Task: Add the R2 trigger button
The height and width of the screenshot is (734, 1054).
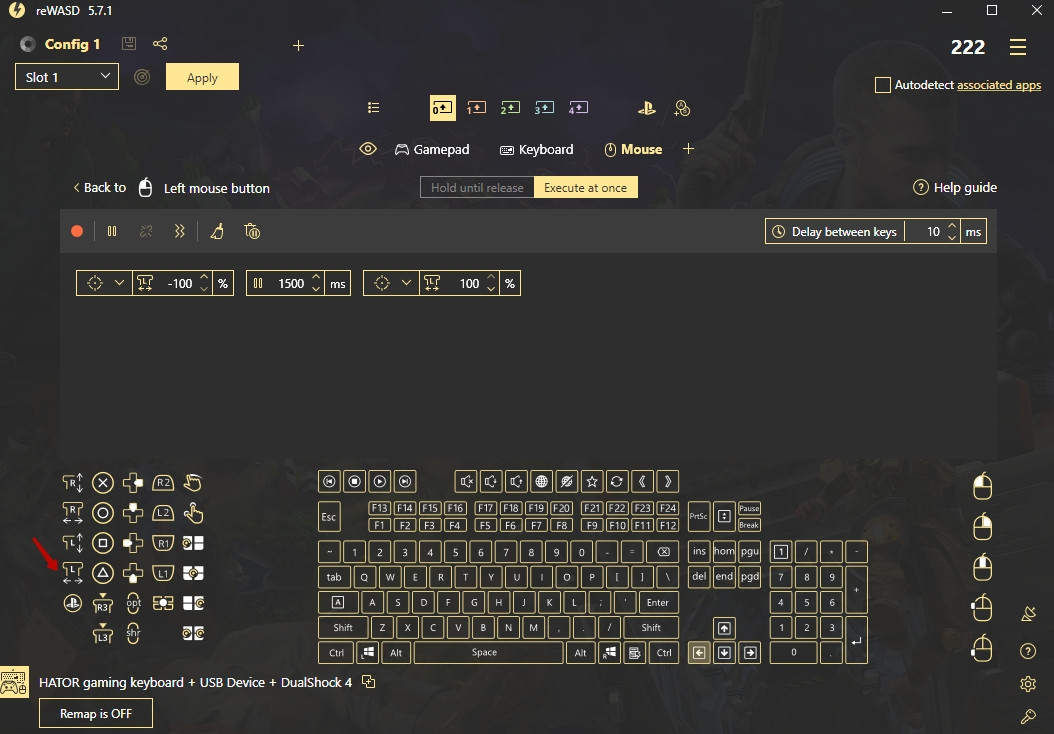Action: (163, 483)
